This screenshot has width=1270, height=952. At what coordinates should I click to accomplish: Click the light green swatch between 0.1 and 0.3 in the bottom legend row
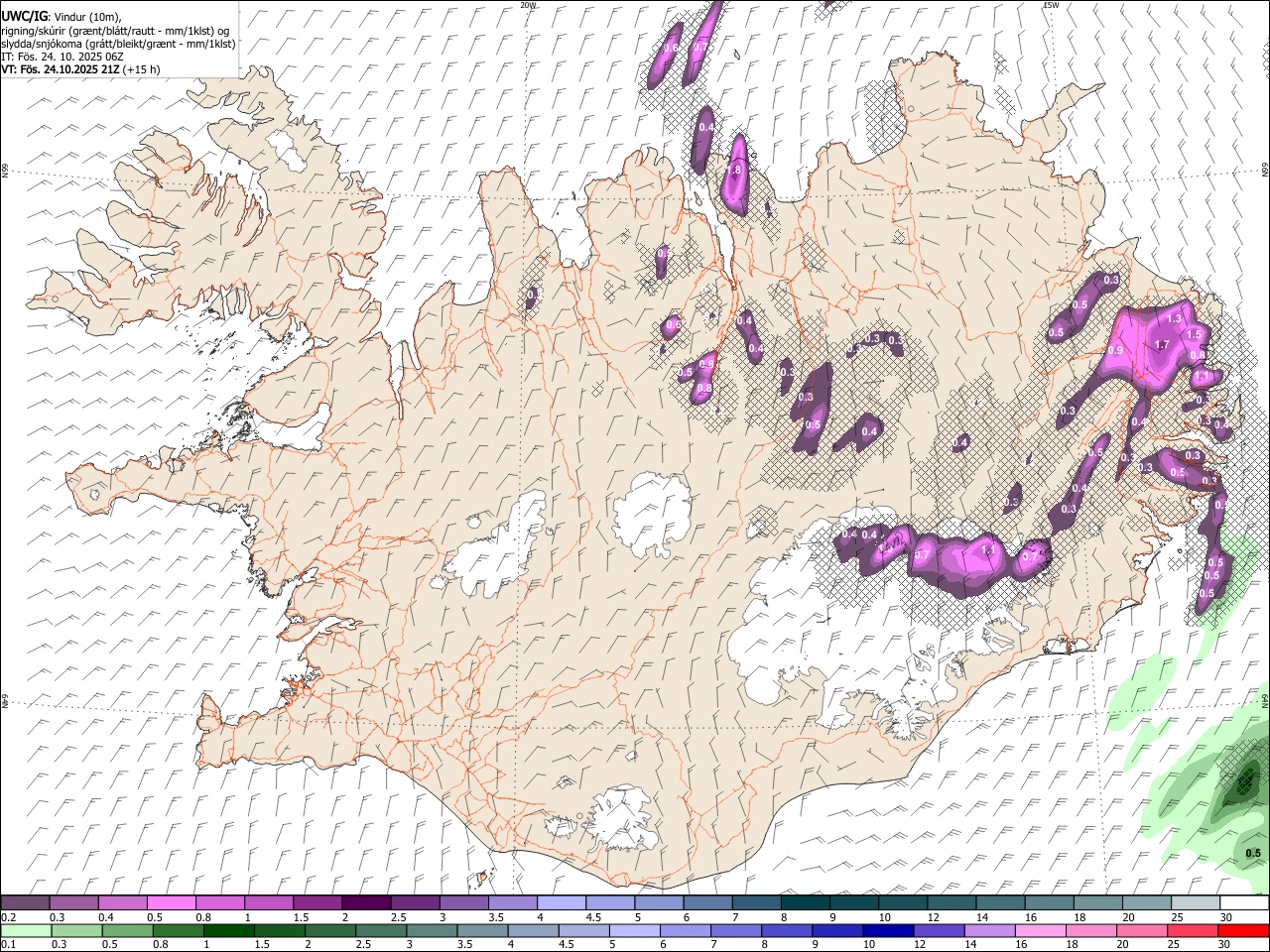pos(26,931)
